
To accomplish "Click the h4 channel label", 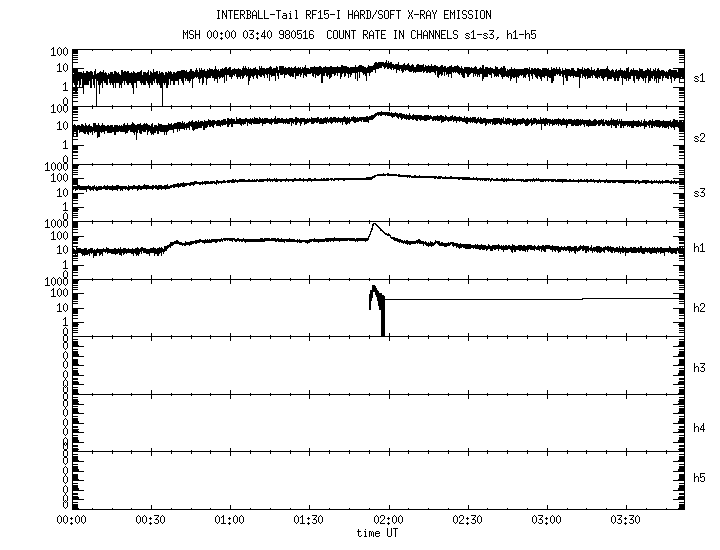I will point(700,428).
